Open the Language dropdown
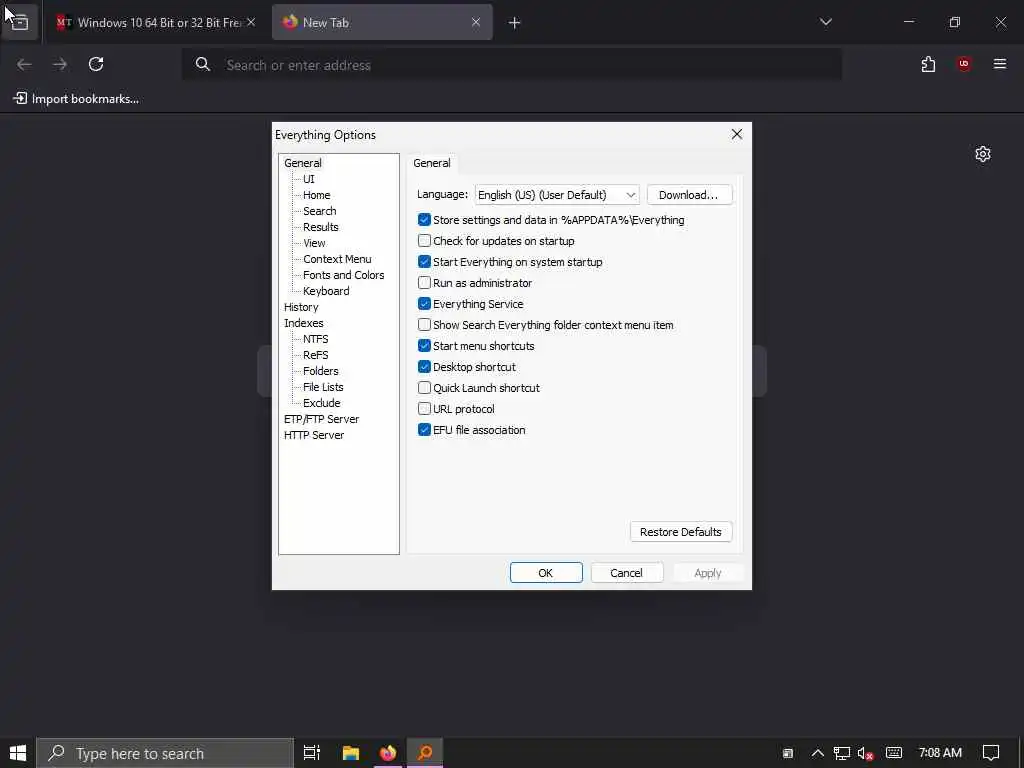 (x=557, y=195)
